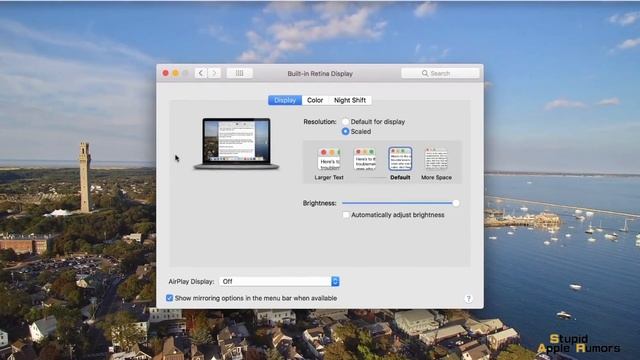Screen dimensions: 640x360
Task: Uncheck Show mirroring options in menu bar
Action: tap(169, 298)
